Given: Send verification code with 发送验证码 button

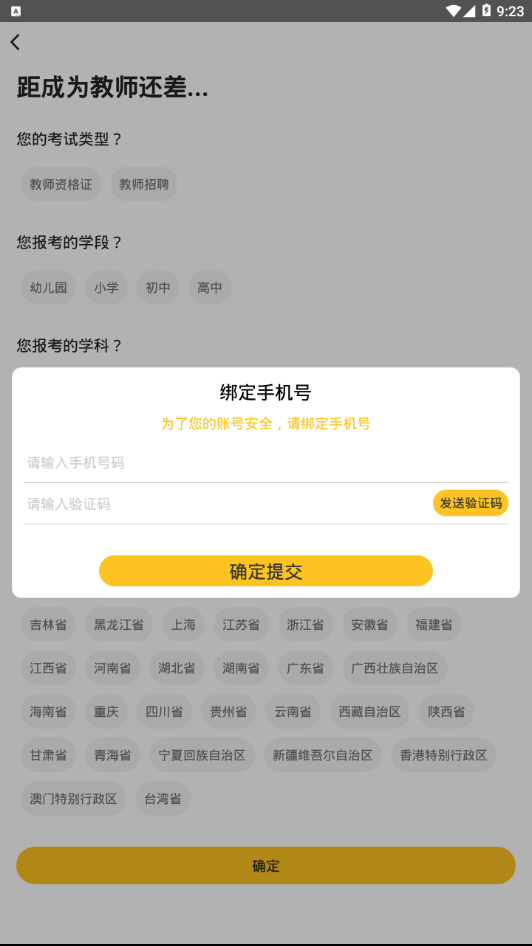Looking at the screenshot, I should pos(470,503).
